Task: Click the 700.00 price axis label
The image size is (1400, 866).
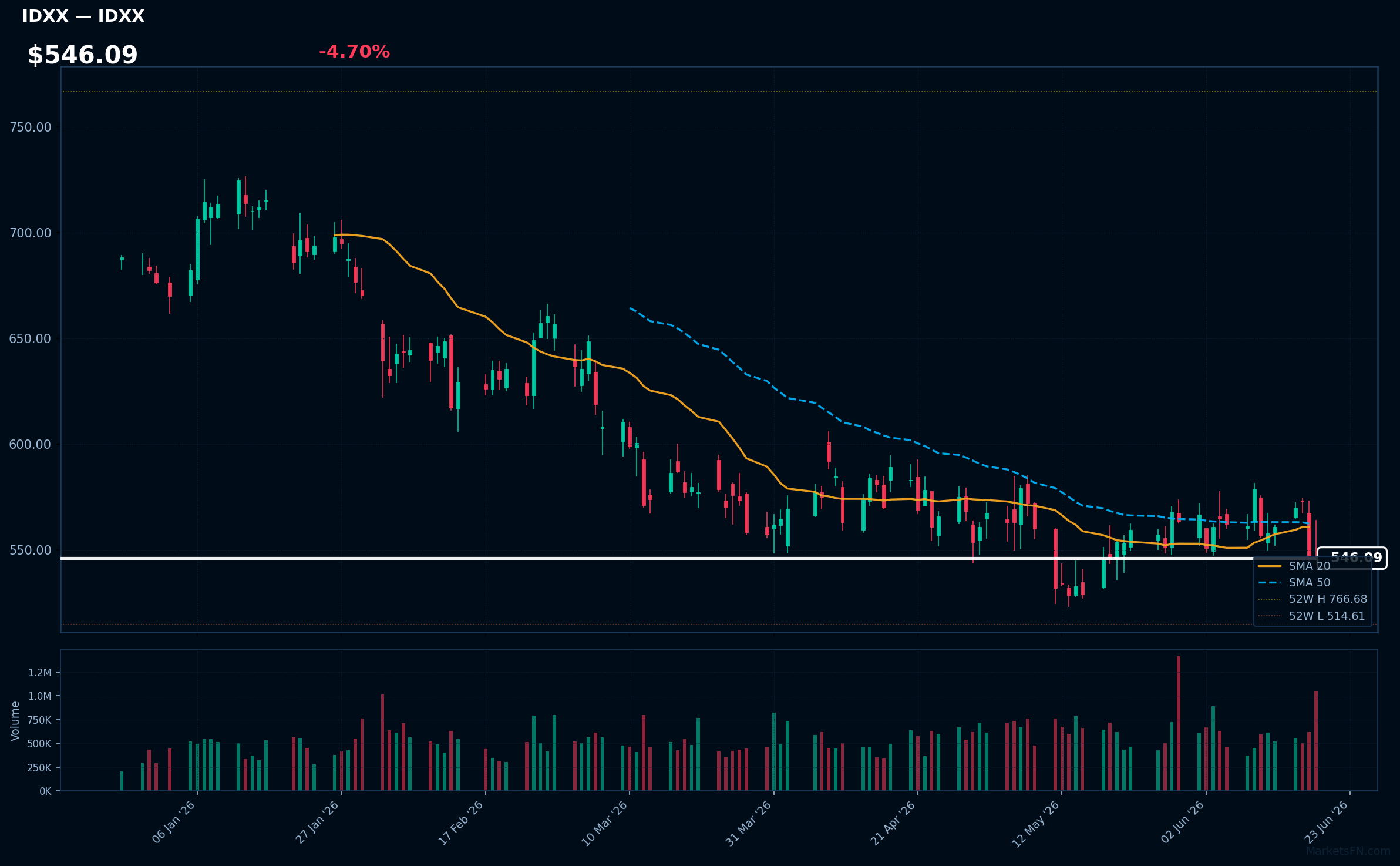Action: tap(31, 233)
